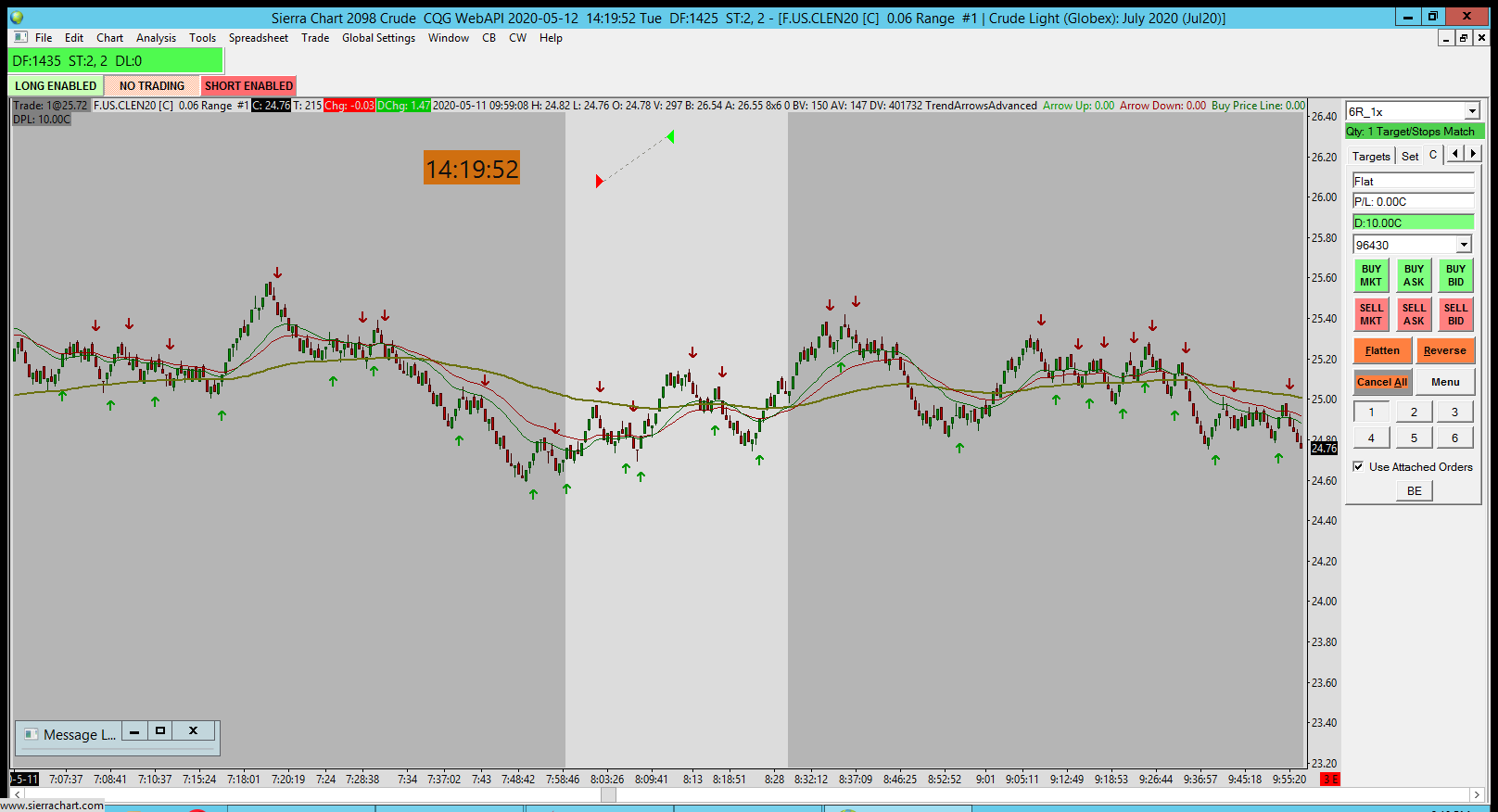
Task: Toggle LONG ENABLED trading status
Action: tap(56, 85)
